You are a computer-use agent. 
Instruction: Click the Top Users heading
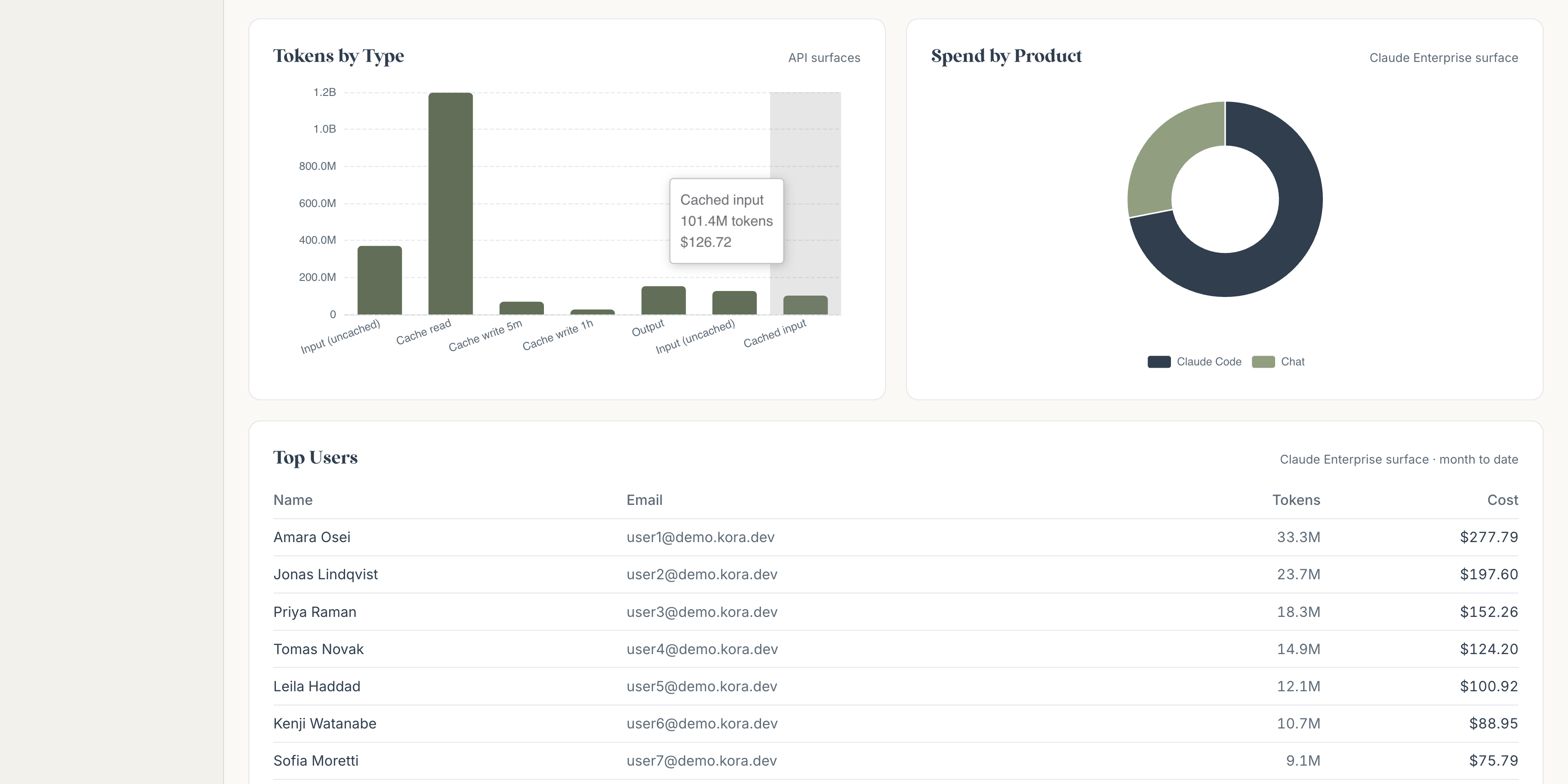(315, 458)
